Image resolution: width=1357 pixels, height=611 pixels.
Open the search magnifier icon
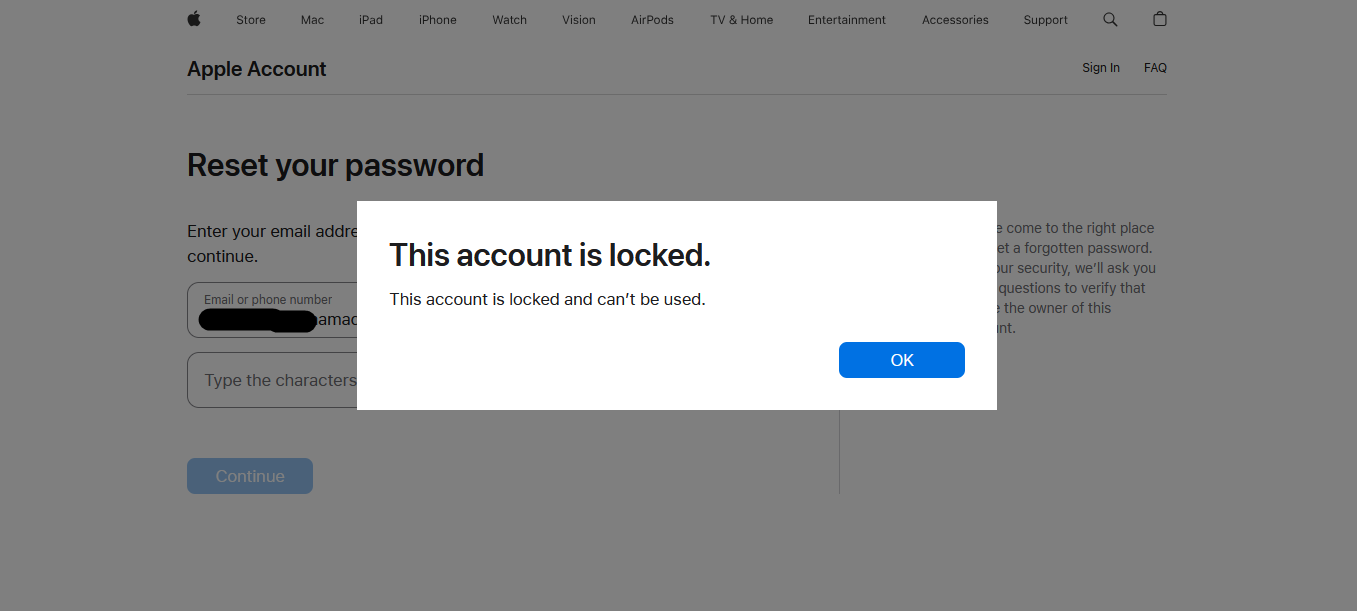(x=1110, y=19)
